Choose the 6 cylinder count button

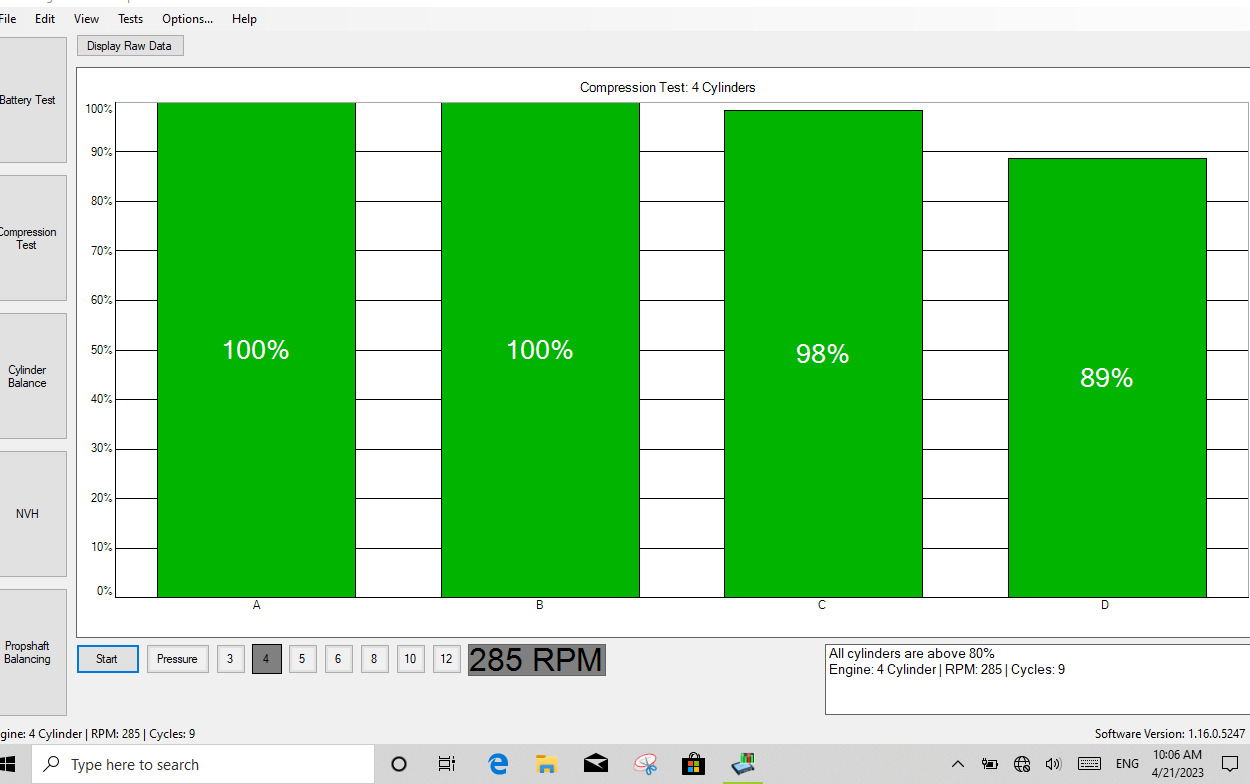point(338,659)
